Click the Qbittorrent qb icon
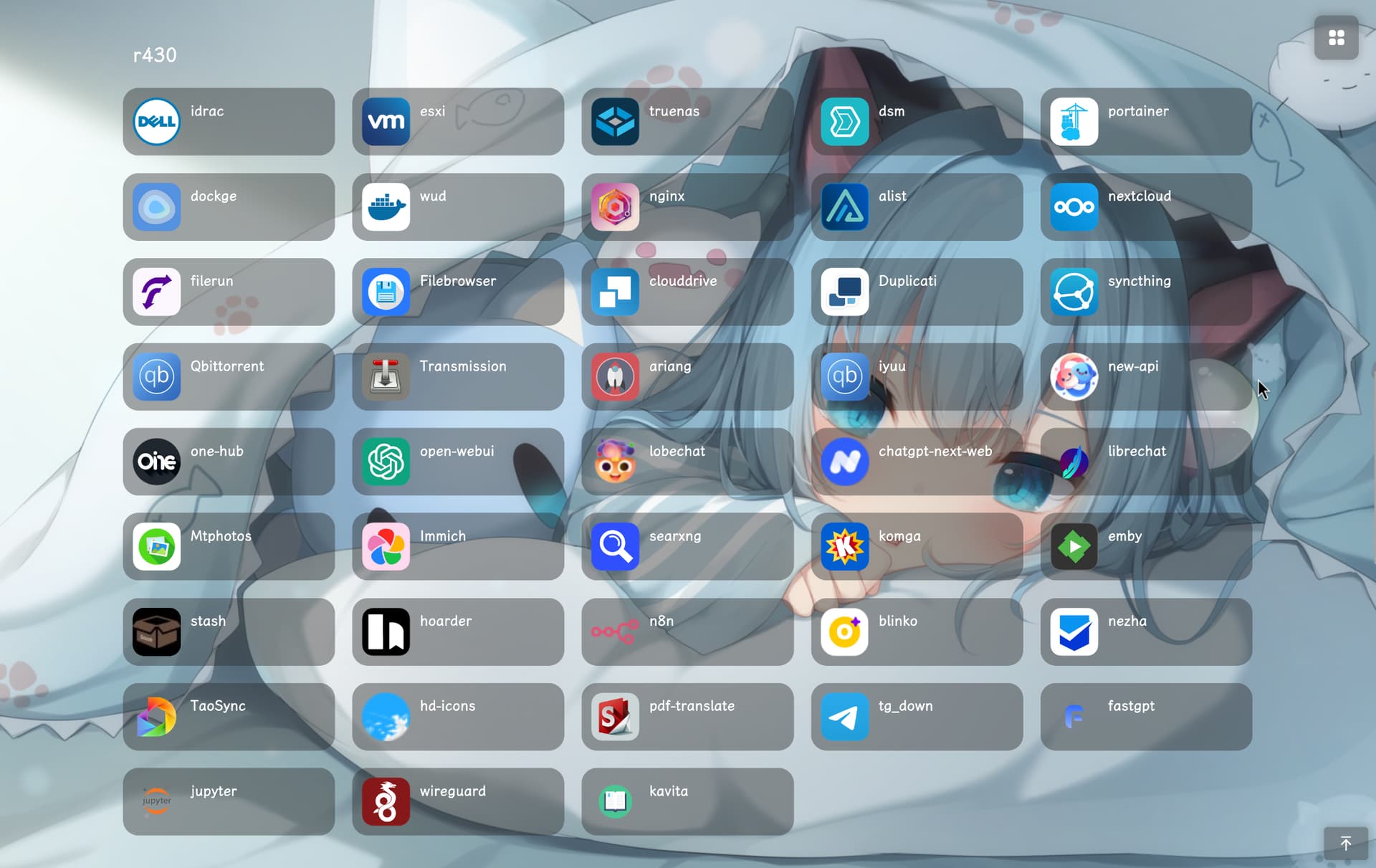 pos(156,377)
